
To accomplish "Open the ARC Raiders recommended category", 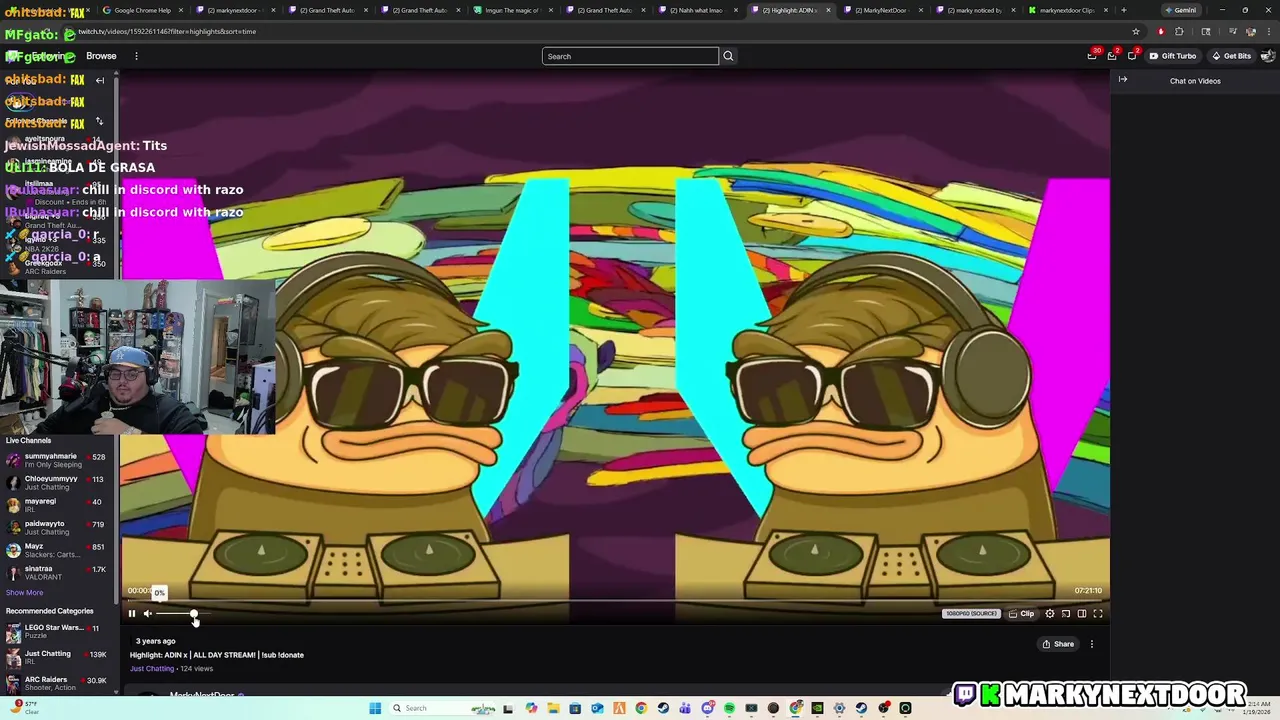I will 56,683.
